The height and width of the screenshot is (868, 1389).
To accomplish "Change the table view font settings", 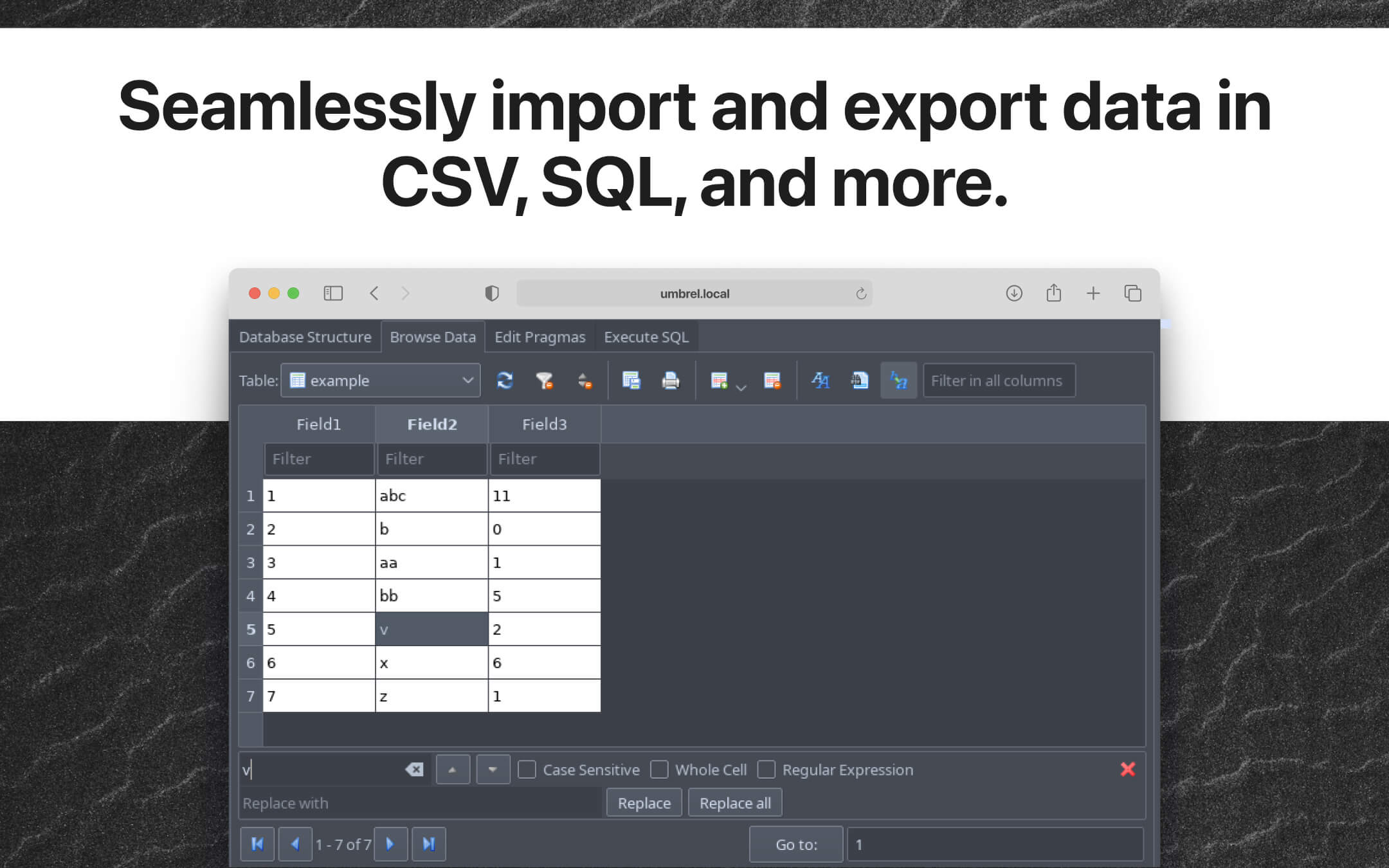I will 821,380.
